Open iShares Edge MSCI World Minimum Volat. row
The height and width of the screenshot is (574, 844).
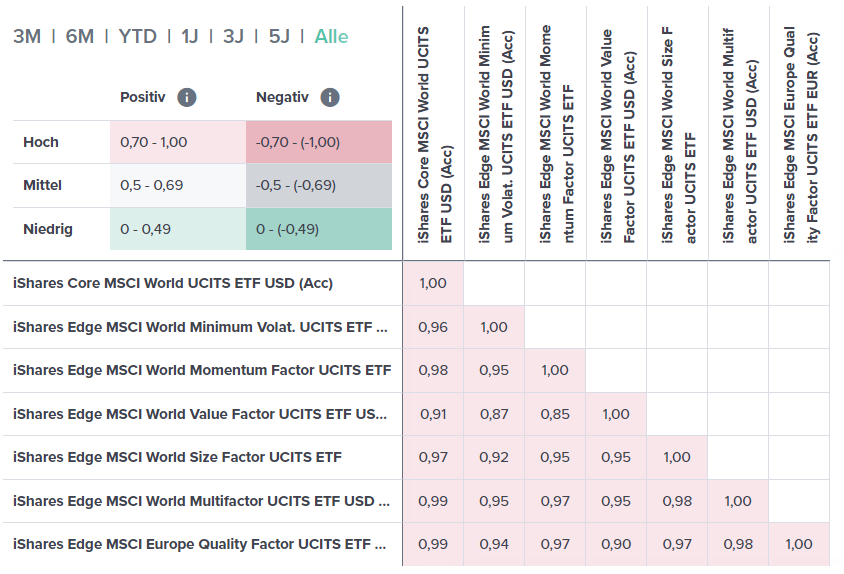click(200, 327)
